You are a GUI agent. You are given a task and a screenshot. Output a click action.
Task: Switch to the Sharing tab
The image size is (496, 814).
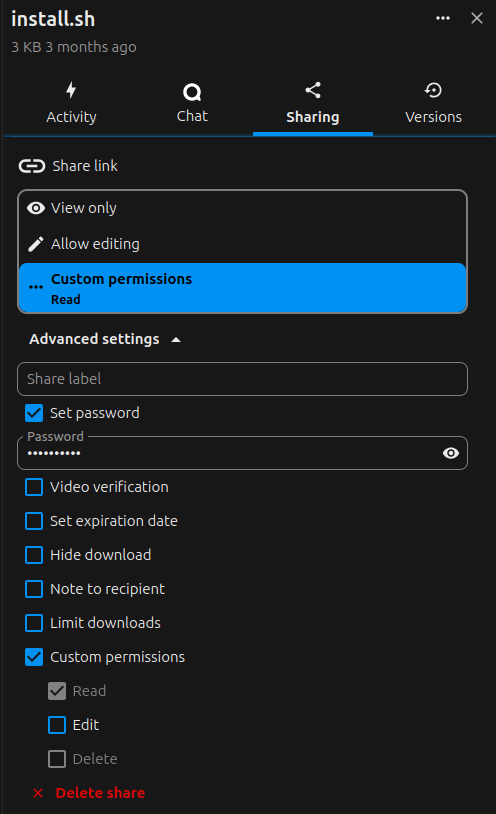313,104
